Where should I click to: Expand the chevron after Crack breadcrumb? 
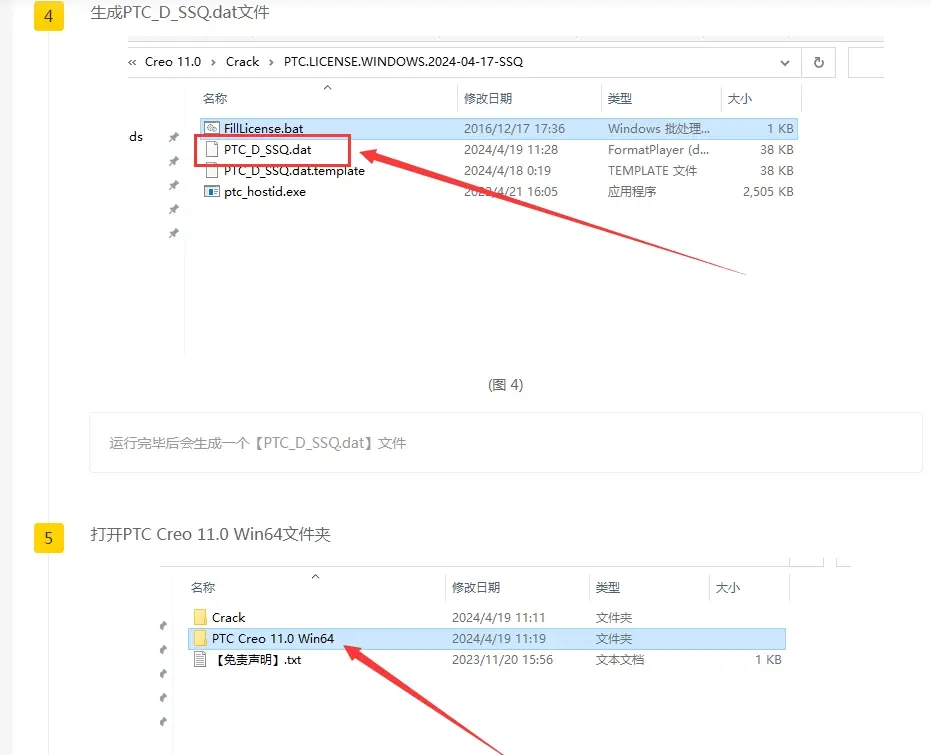tap(271, 62)
